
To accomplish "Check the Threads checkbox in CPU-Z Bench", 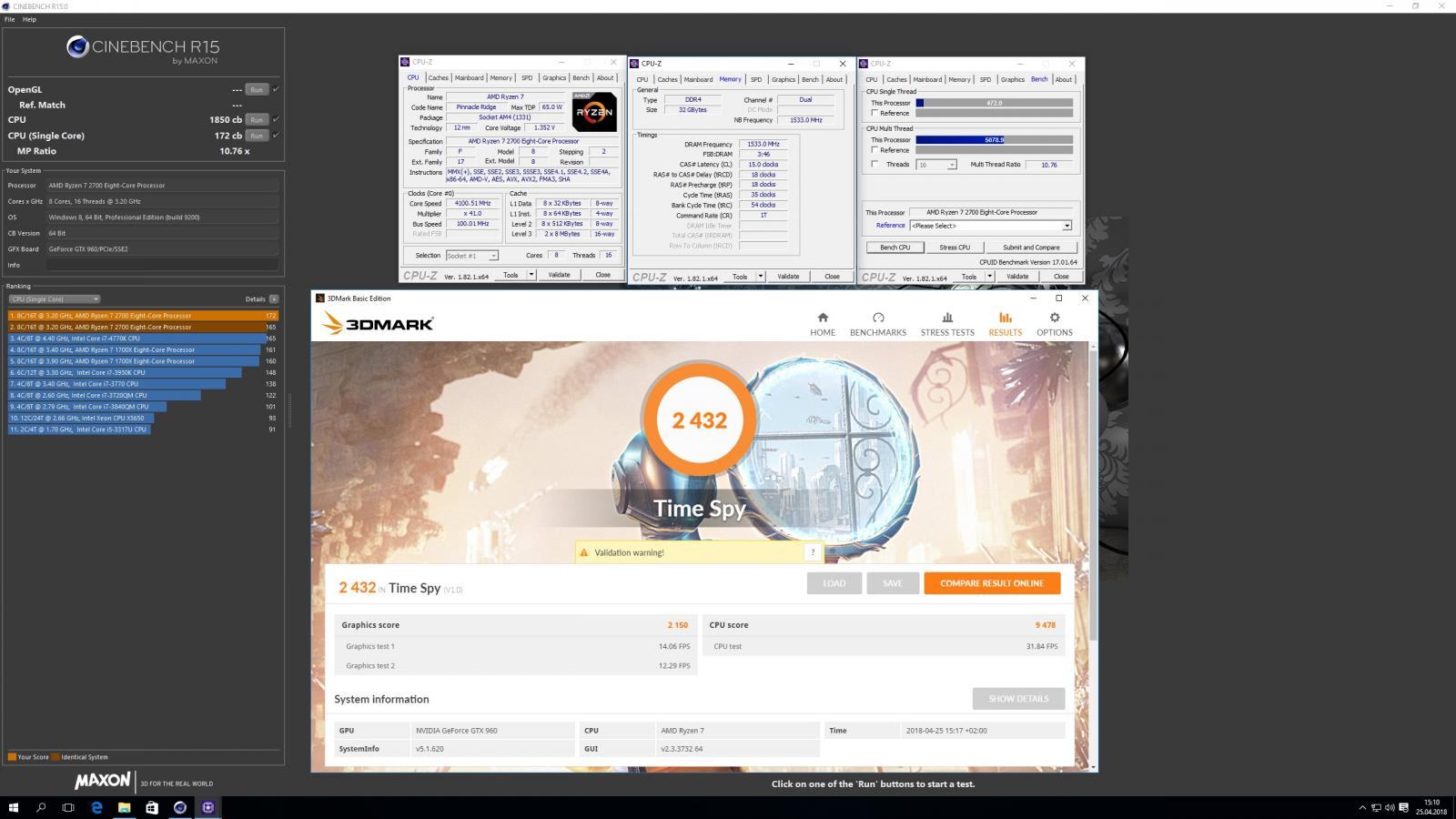I will pyautogui.click(x=875, y=165).
